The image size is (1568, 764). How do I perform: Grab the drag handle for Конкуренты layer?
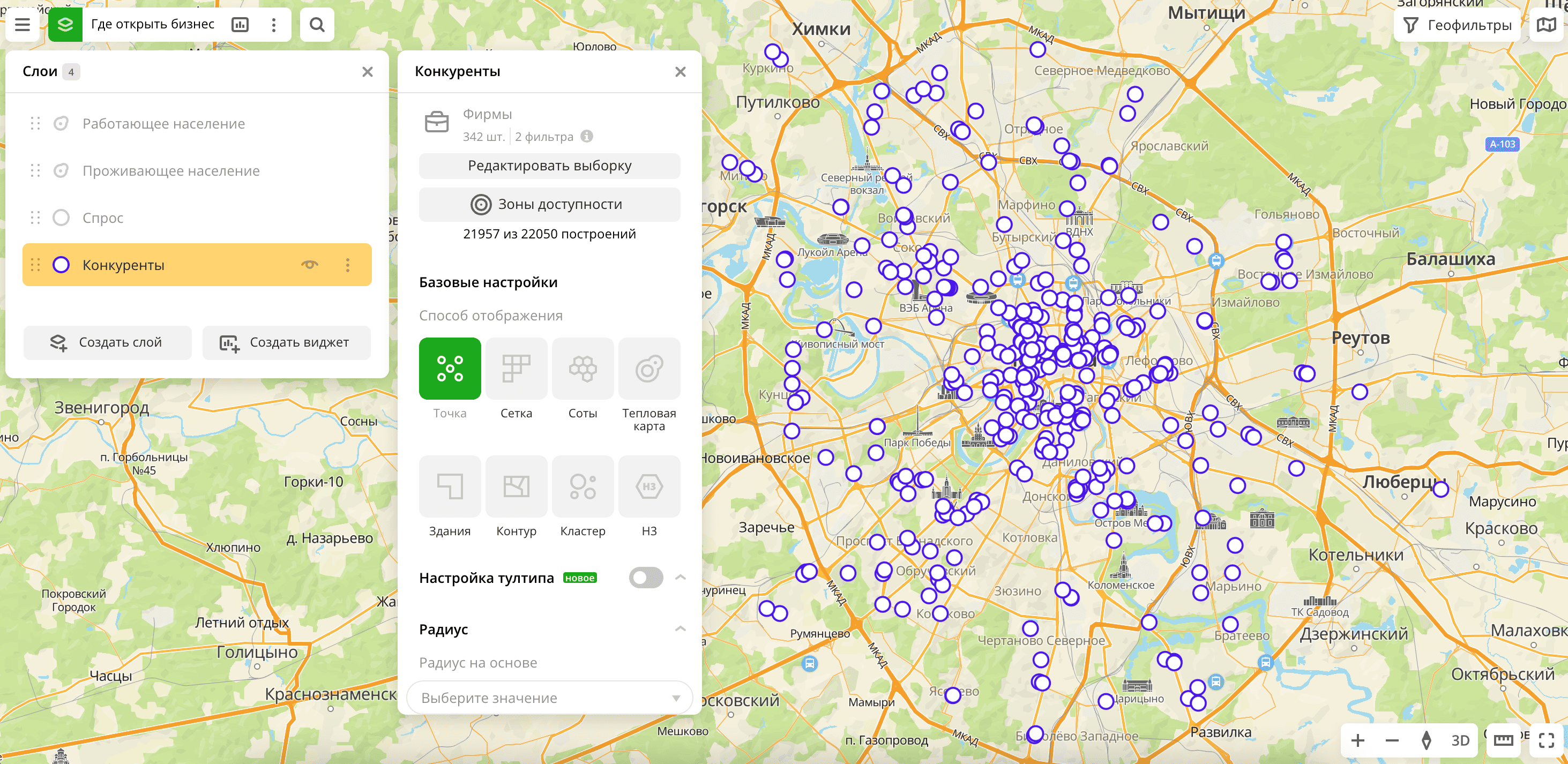(35, 265)
